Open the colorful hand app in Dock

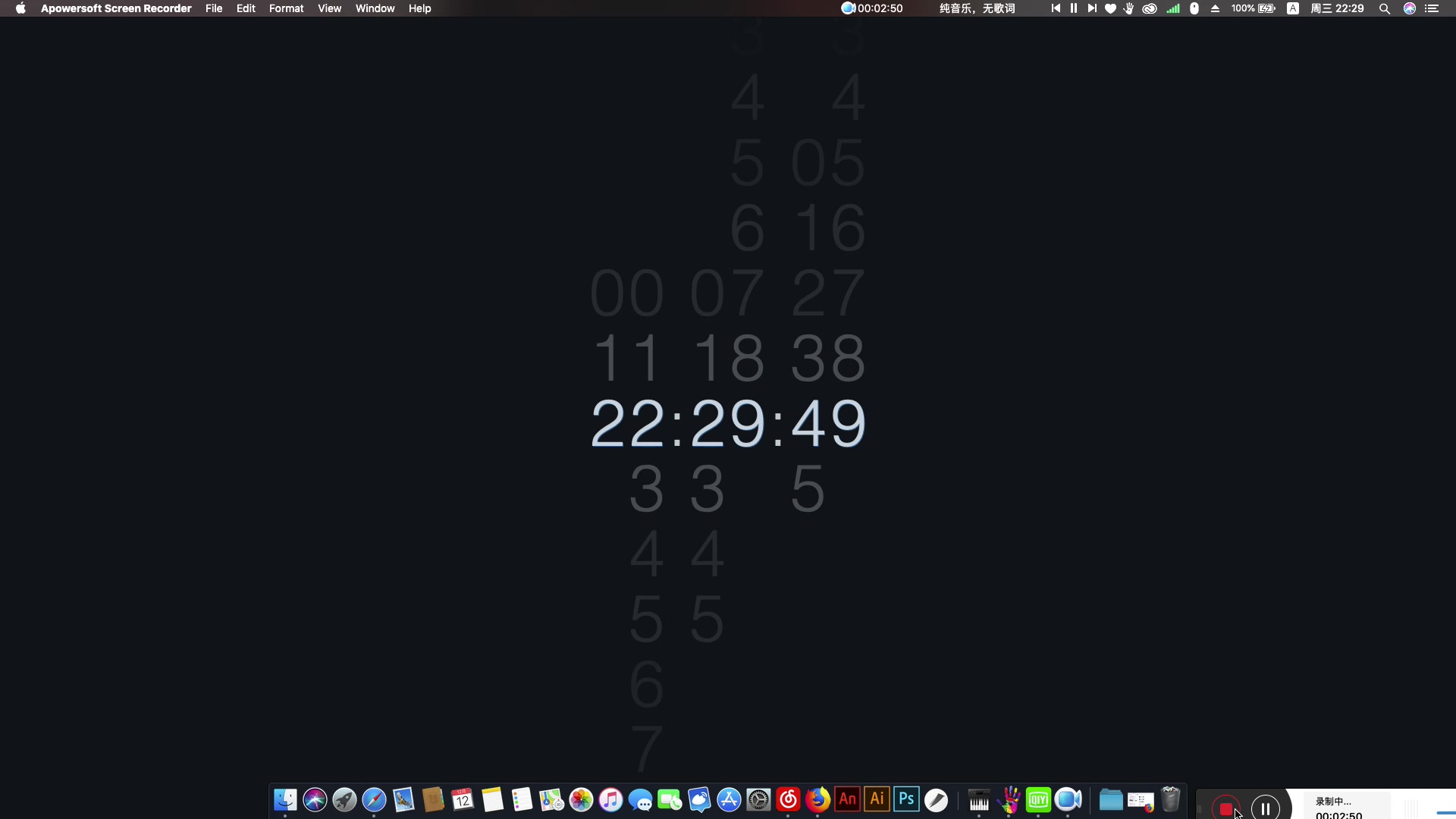1009,799
